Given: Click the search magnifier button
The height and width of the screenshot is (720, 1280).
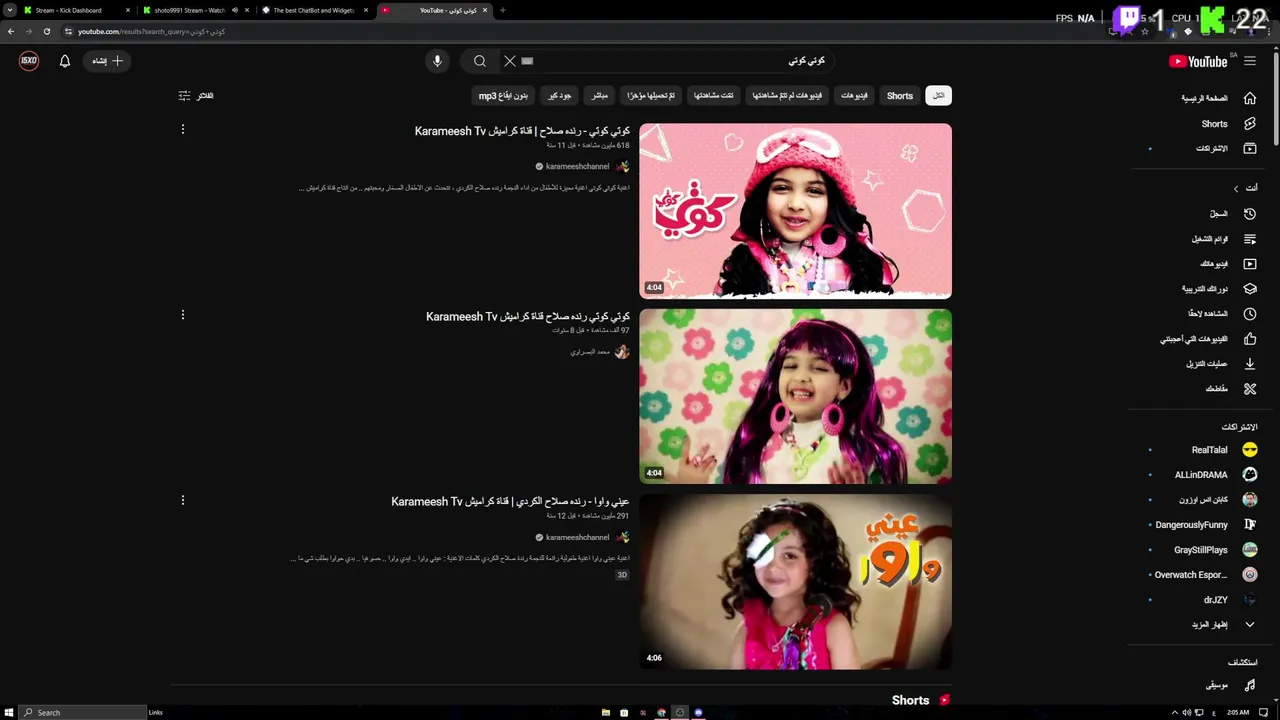Looking at the screenshot, I should [x=480, y=61].
